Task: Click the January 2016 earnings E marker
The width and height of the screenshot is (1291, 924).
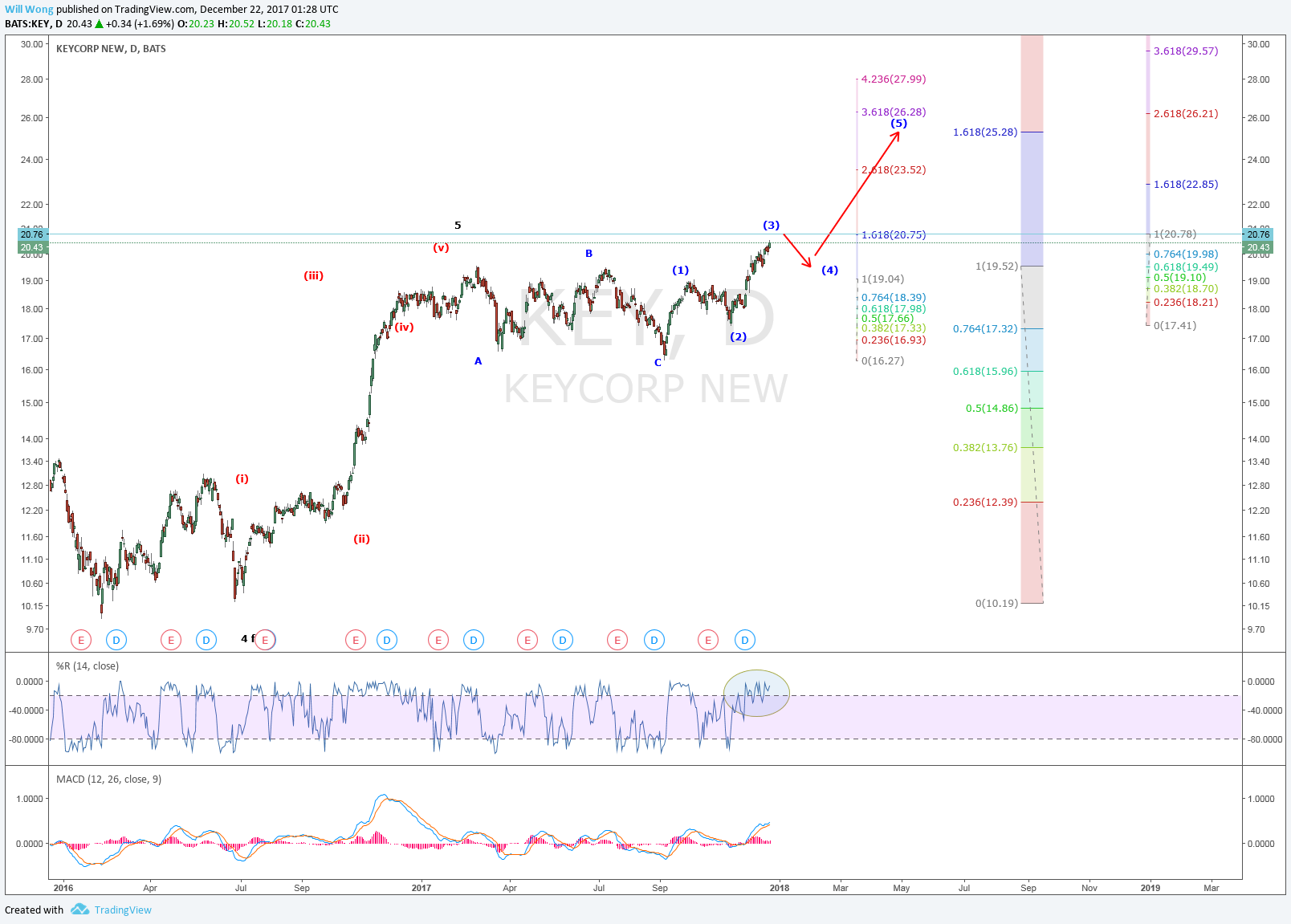Action: (x=81, y=640)
